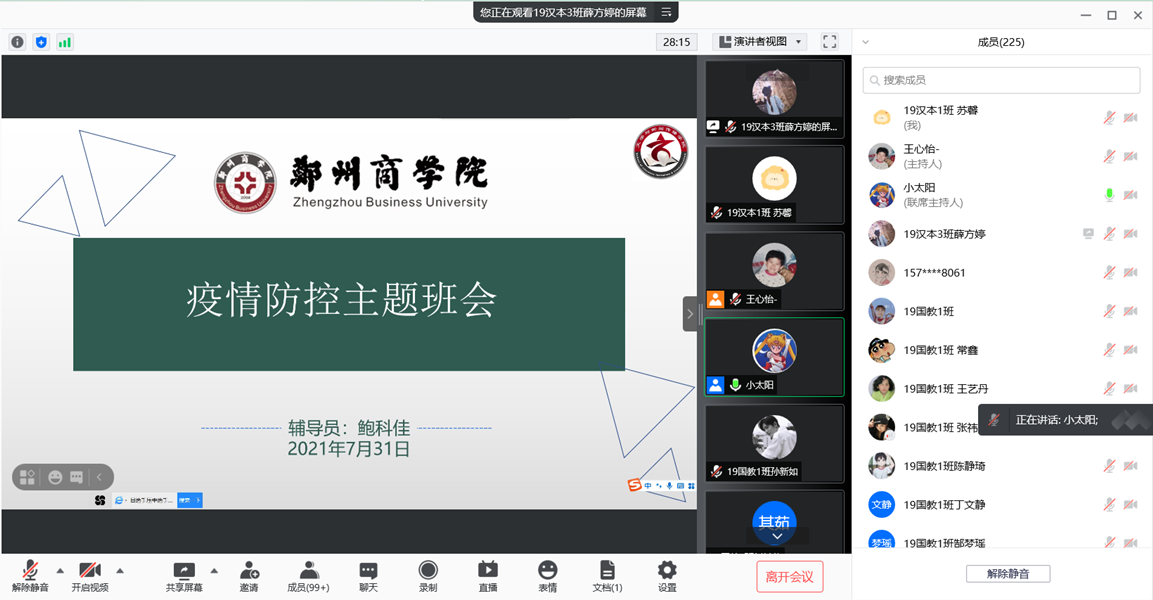Open the 文档(1) documents icon
The image size is (1153, 600).
pyautogui.click(x=607, y=576)
